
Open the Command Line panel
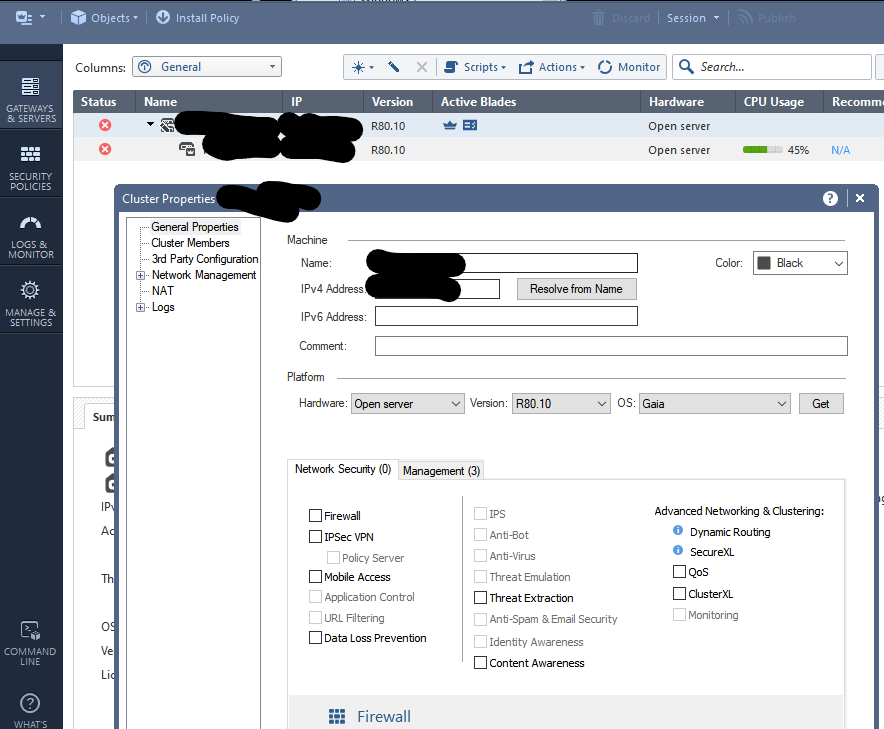pos(30,643)
